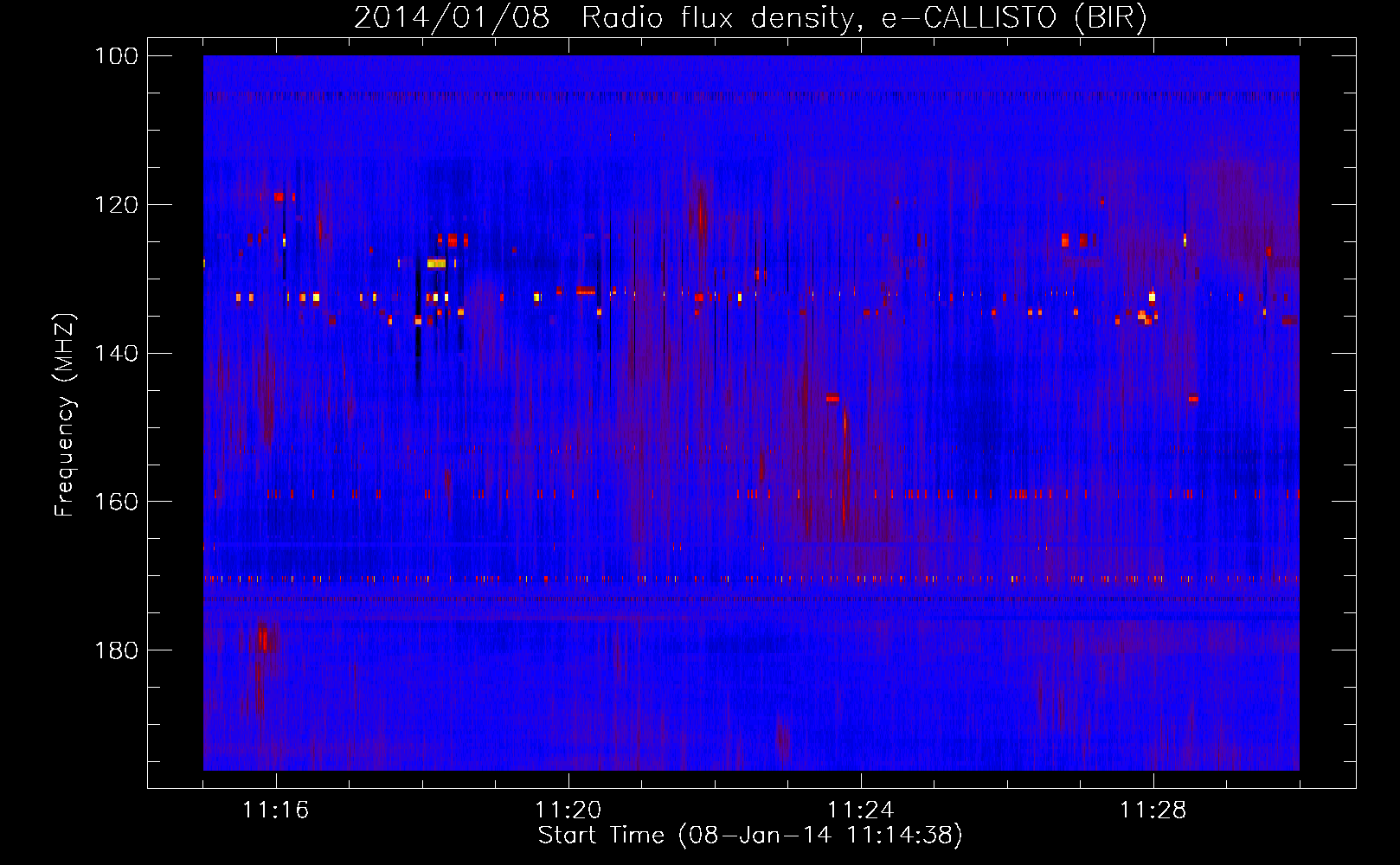Viewport: 1400px width, 865px height.
Task: Click the frequency tick label 100
Action: (117, 56)
